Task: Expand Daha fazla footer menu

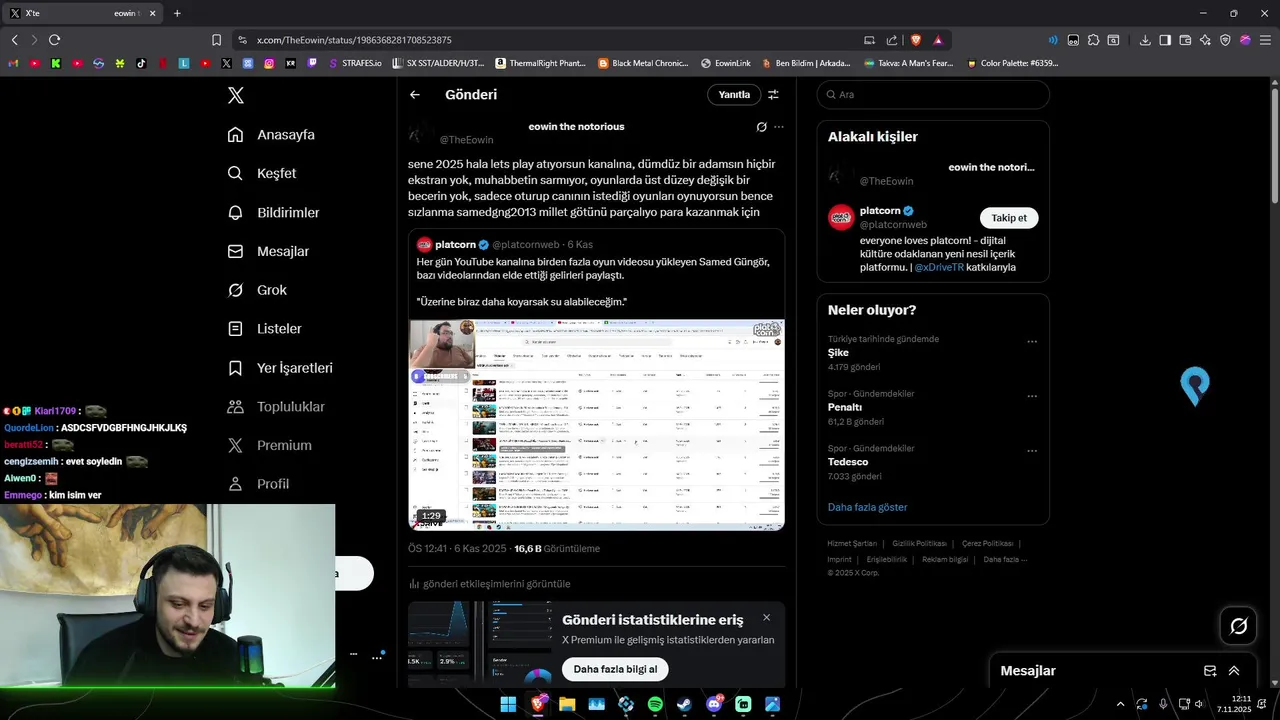Action: tap(1004, 559)
